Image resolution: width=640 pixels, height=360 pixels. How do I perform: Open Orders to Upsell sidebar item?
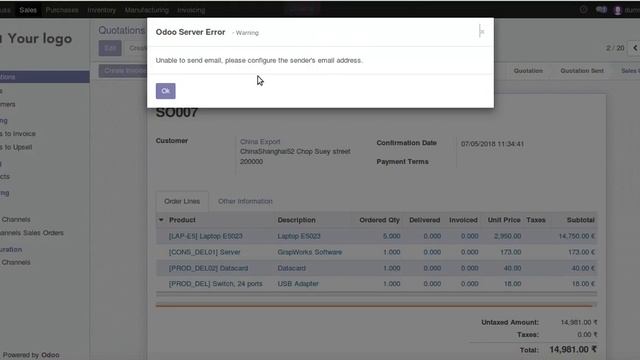16,147
